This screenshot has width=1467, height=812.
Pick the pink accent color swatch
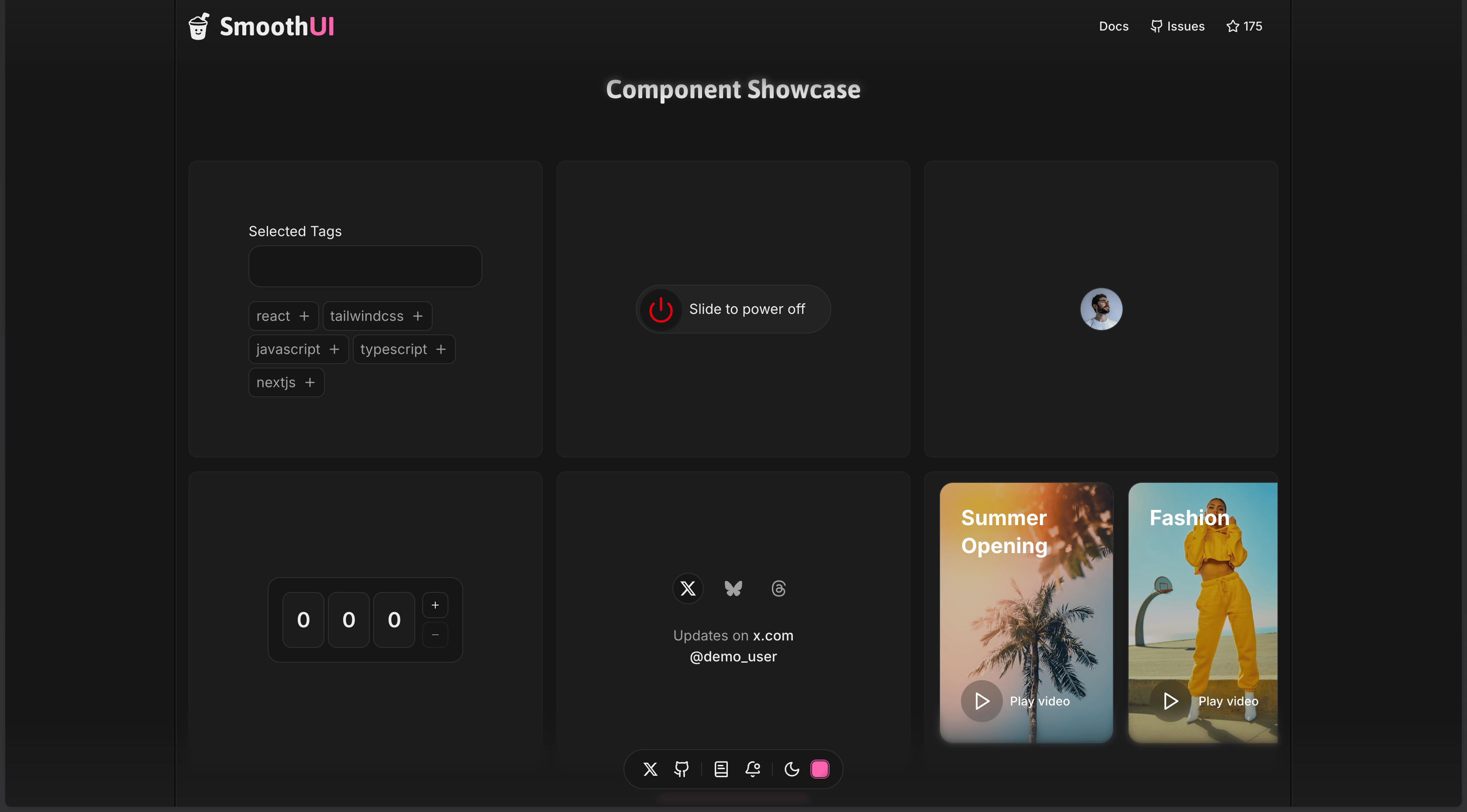point(820,769)
